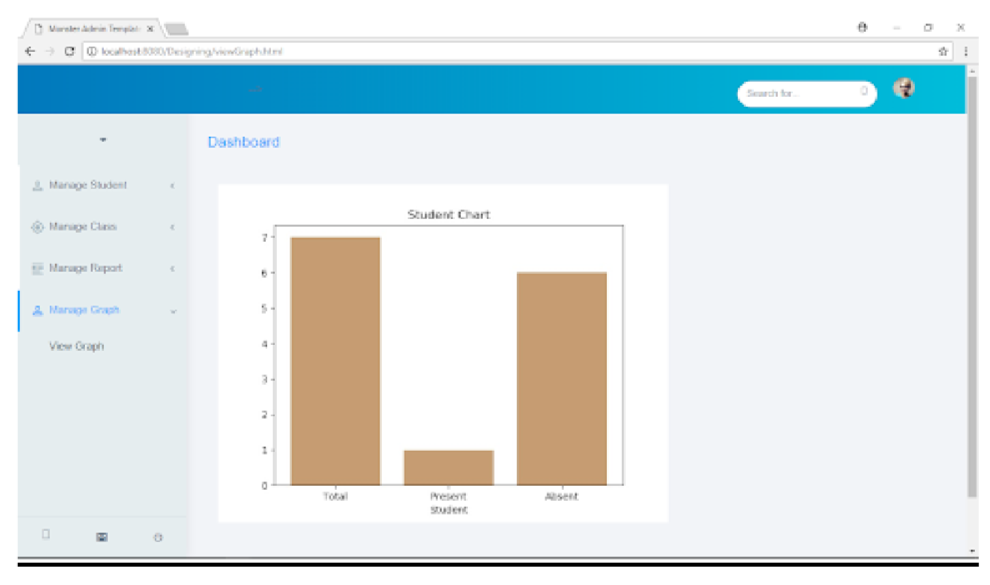Screen dimensions: 990x585
Task: Expand the Manage Class submenu chevron
Action: [172, 227]
